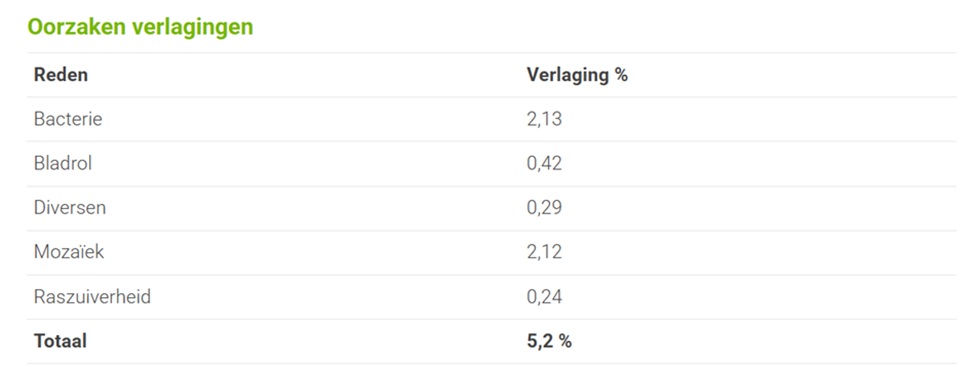Viewport: 979px width, 370px height.
Task: Select the 'Mozaïek' row label
Action: coord(69,252)
